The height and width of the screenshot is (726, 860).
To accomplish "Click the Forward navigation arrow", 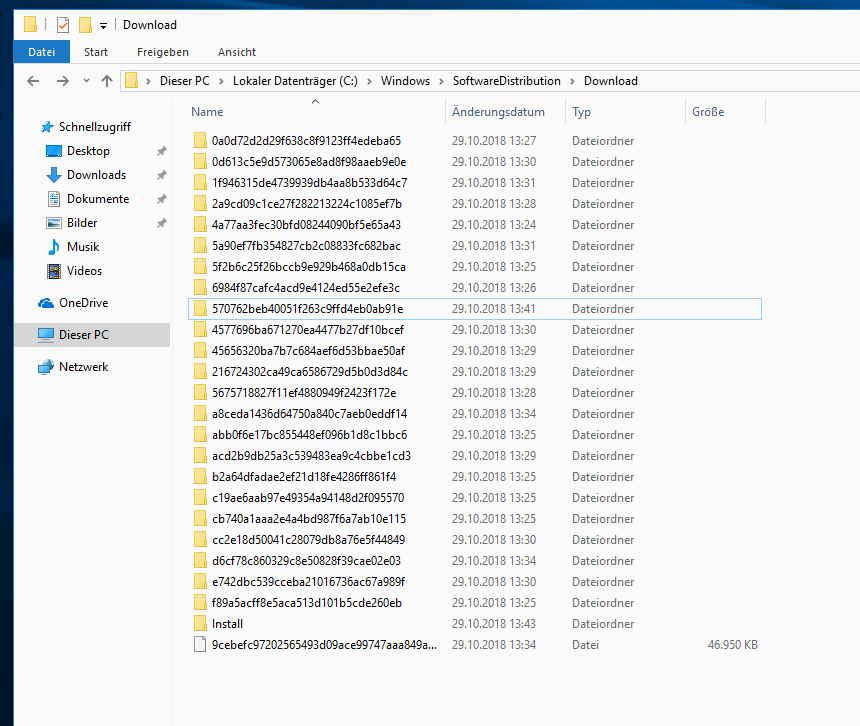I will (x=63, y=81).
